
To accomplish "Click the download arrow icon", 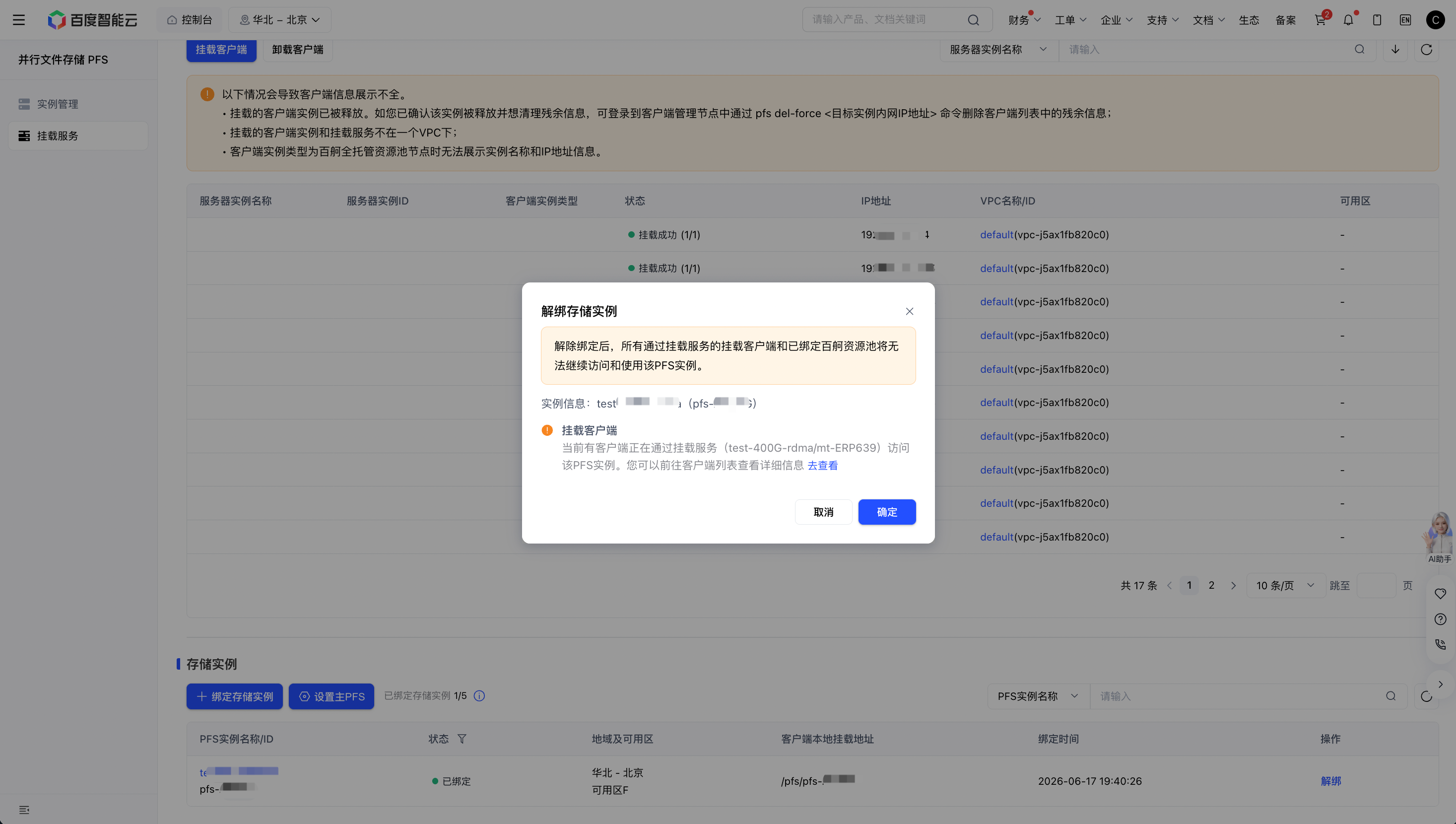I will 1395,50.
